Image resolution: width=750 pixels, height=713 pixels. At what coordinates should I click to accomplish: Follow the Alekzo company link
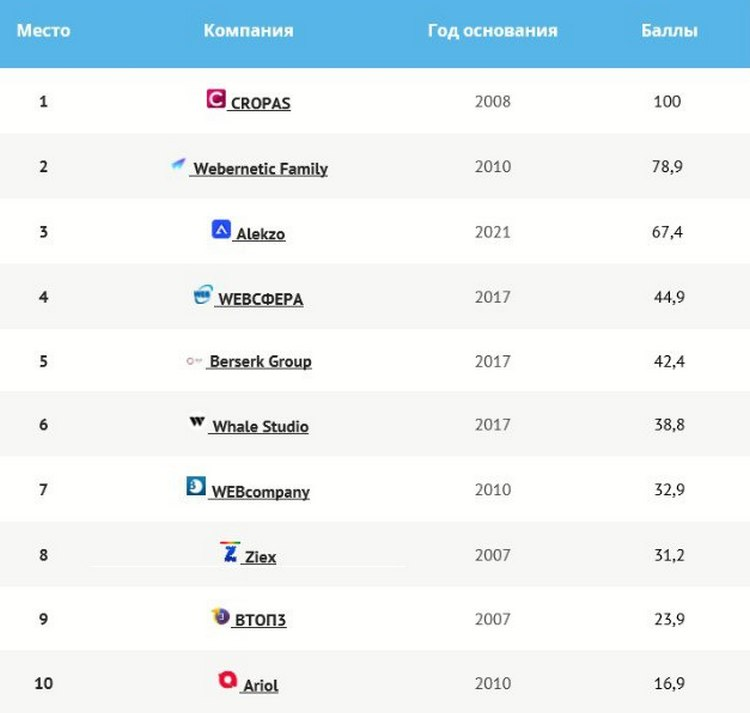[x=260, y=234]
